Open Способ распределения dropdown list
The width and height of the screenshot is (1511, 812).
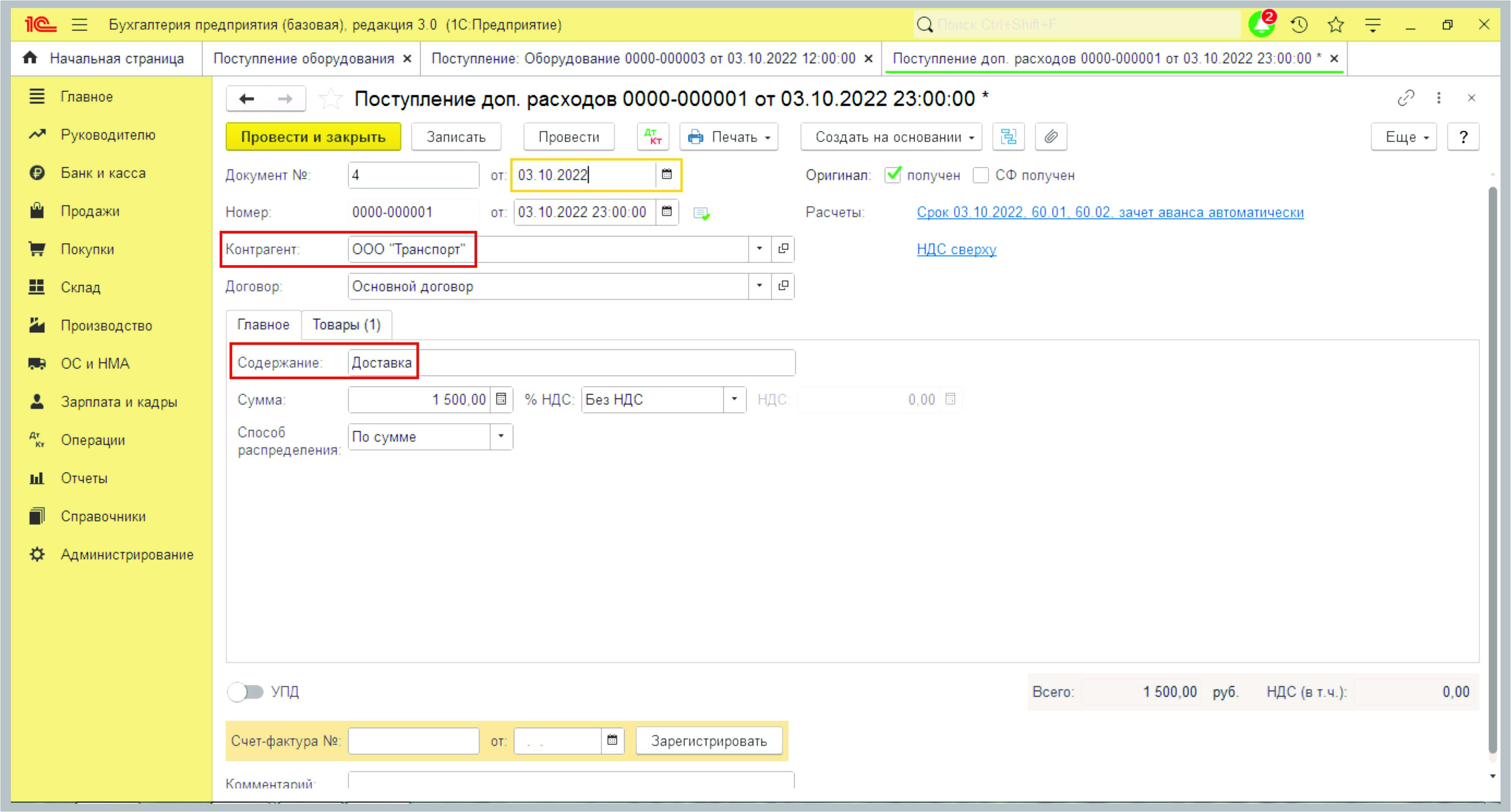click(501, 437)
